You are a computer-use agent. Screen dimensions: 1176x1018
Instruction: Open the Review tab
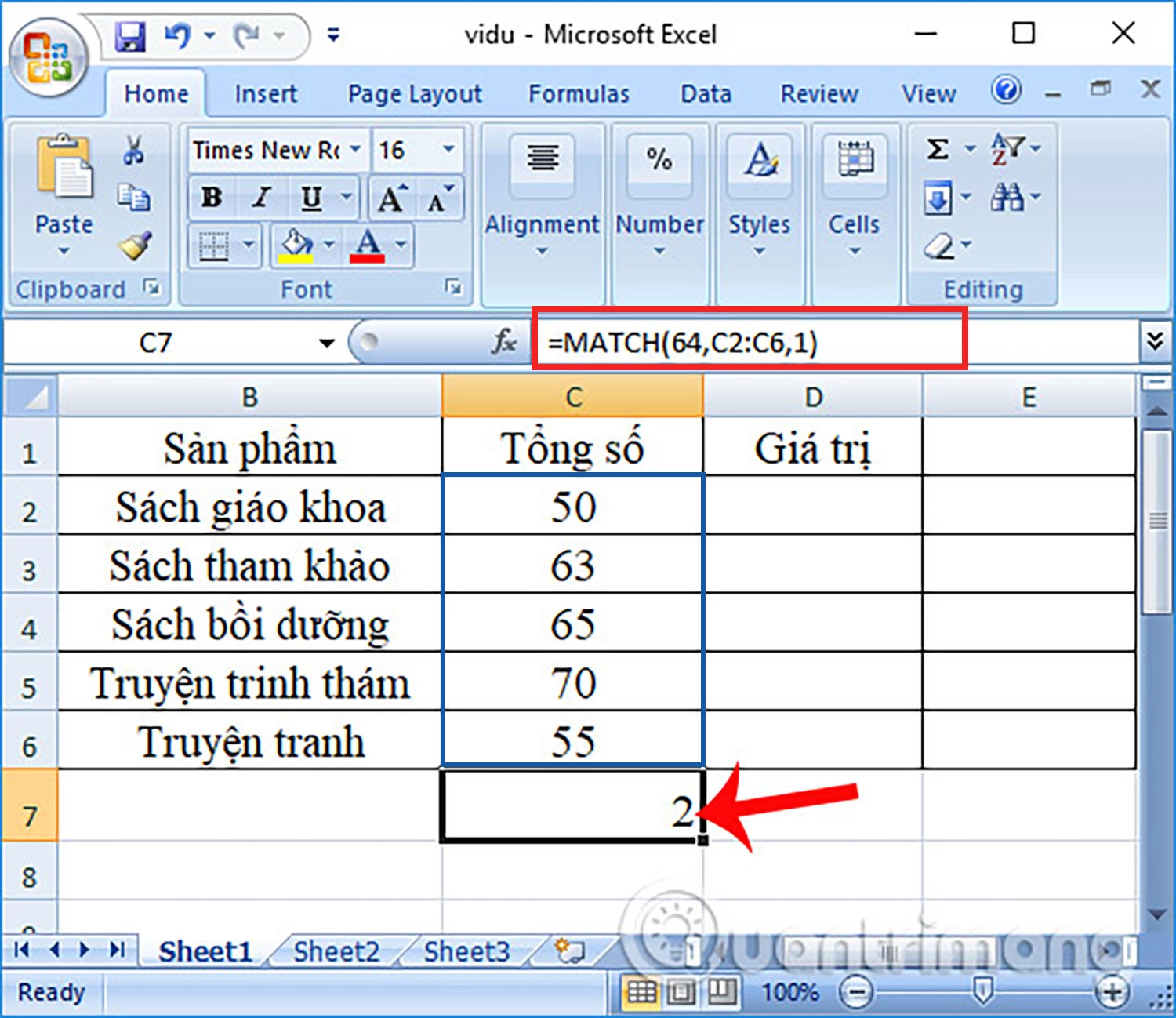click(819, 94)
